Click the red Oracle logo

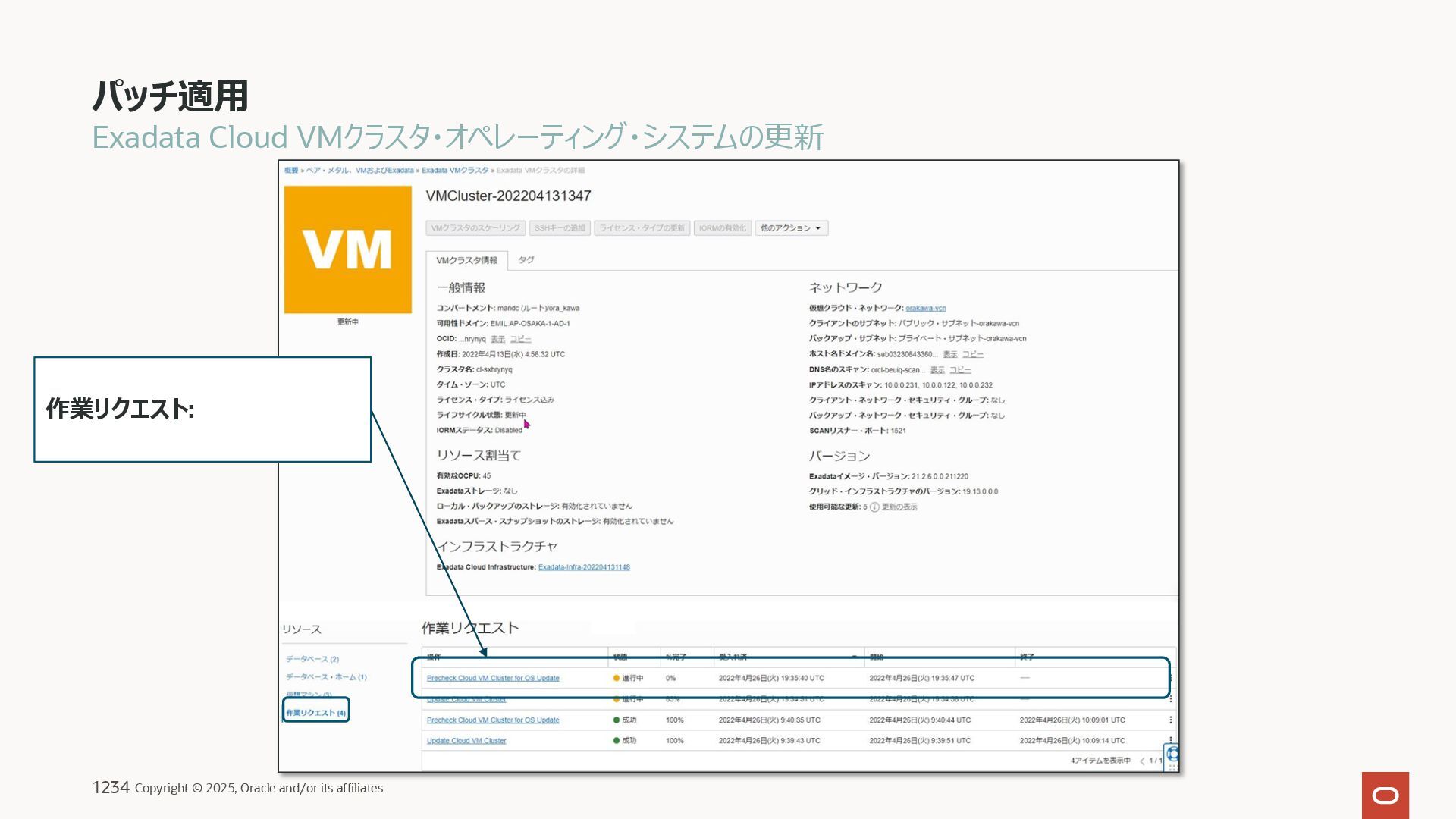(x=1385, y=795)
